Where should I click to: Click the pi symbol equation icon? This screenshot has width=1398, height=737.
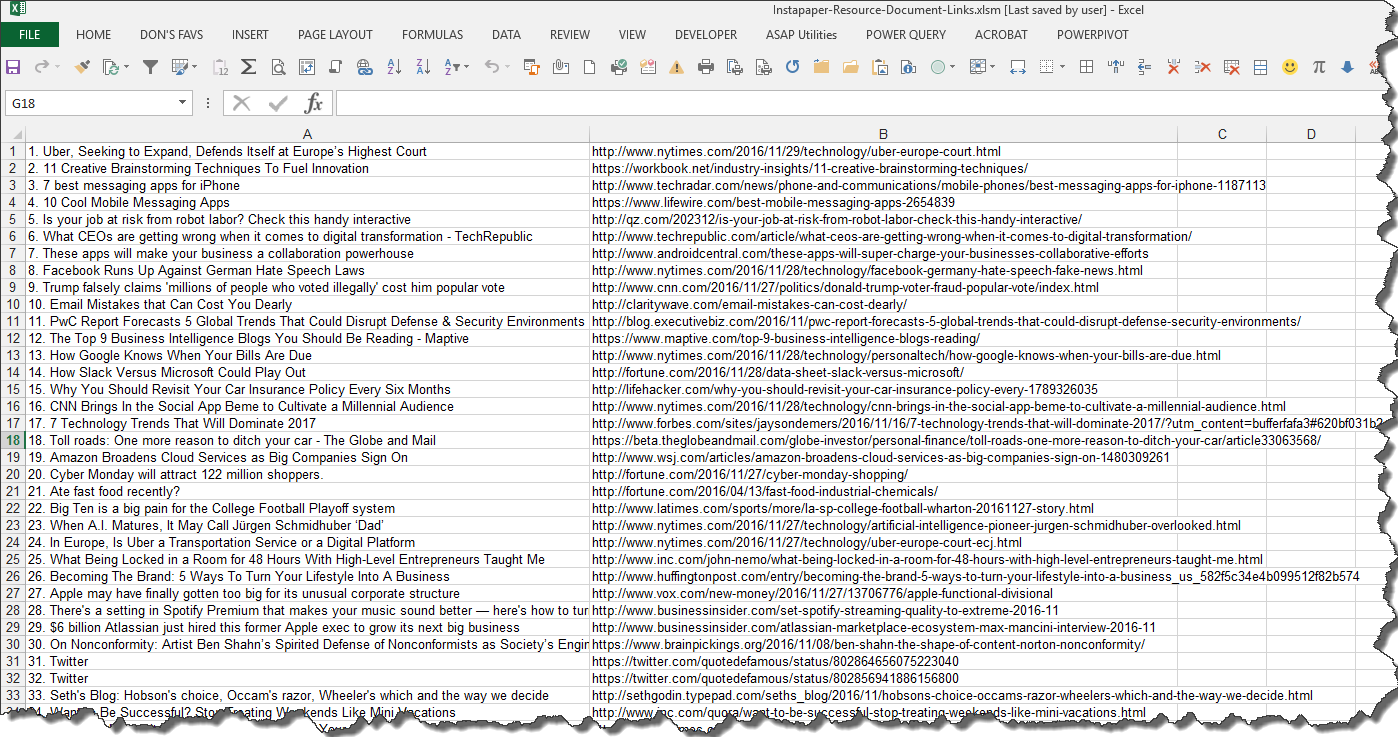1319,67
